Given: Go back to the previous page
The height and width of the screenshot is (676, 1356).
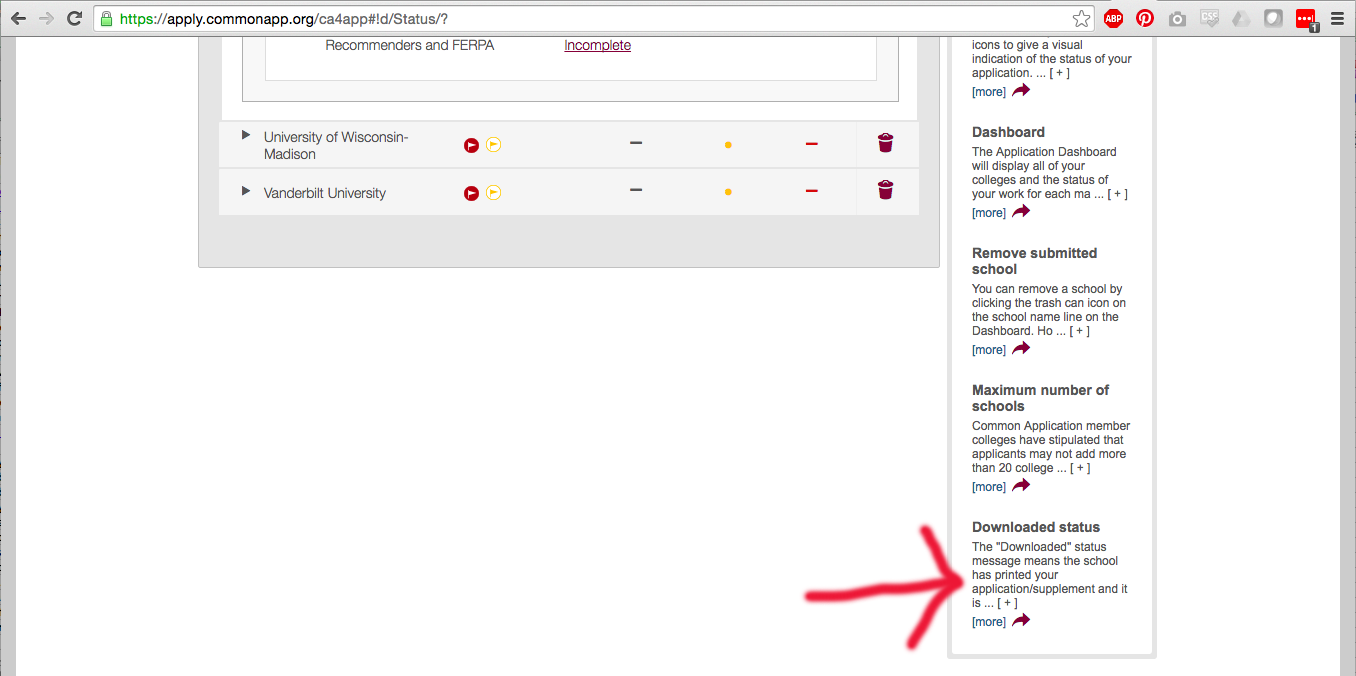Looking at the screenshot, I should 18,18.
